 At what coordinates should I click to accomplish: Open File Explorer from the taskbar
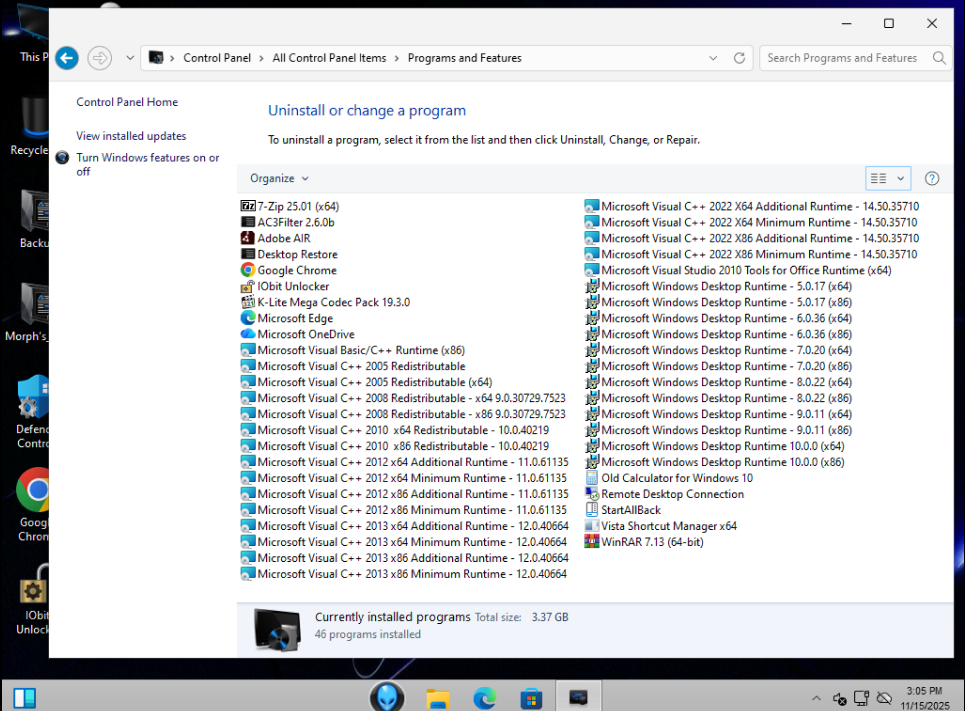pyautogui.click(x=438, y=698)
